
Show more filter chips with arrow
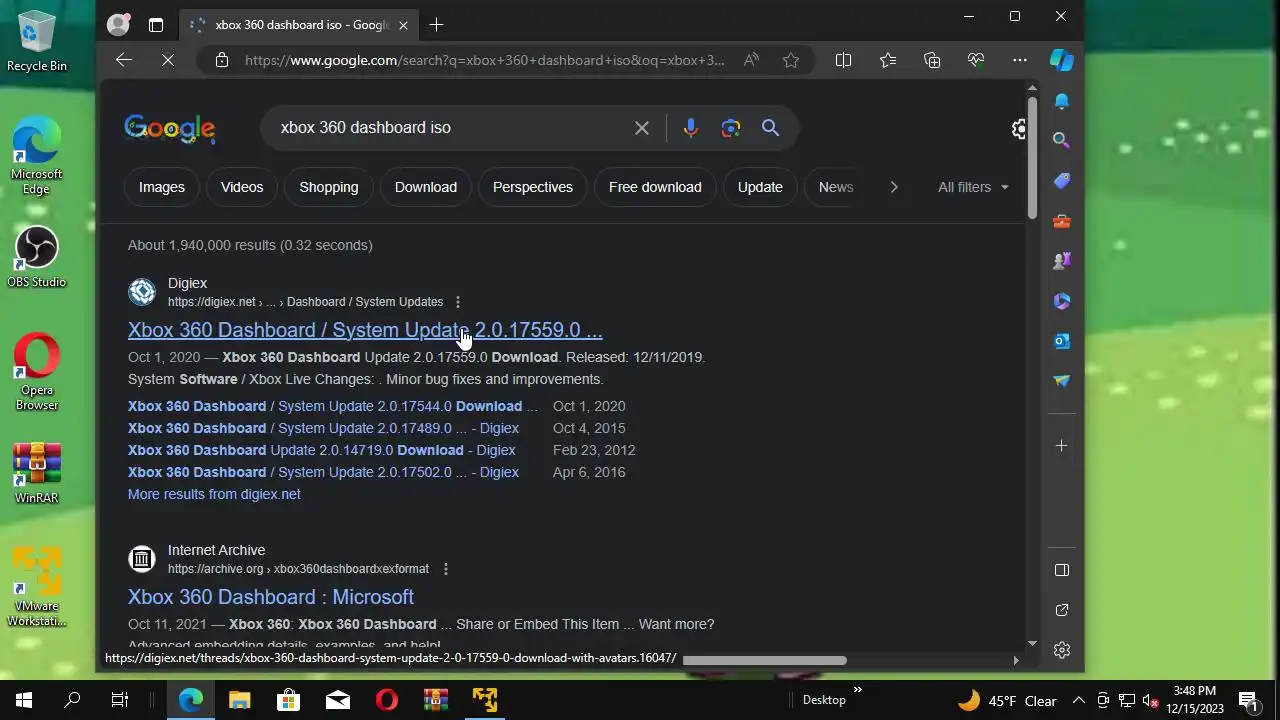894,187
